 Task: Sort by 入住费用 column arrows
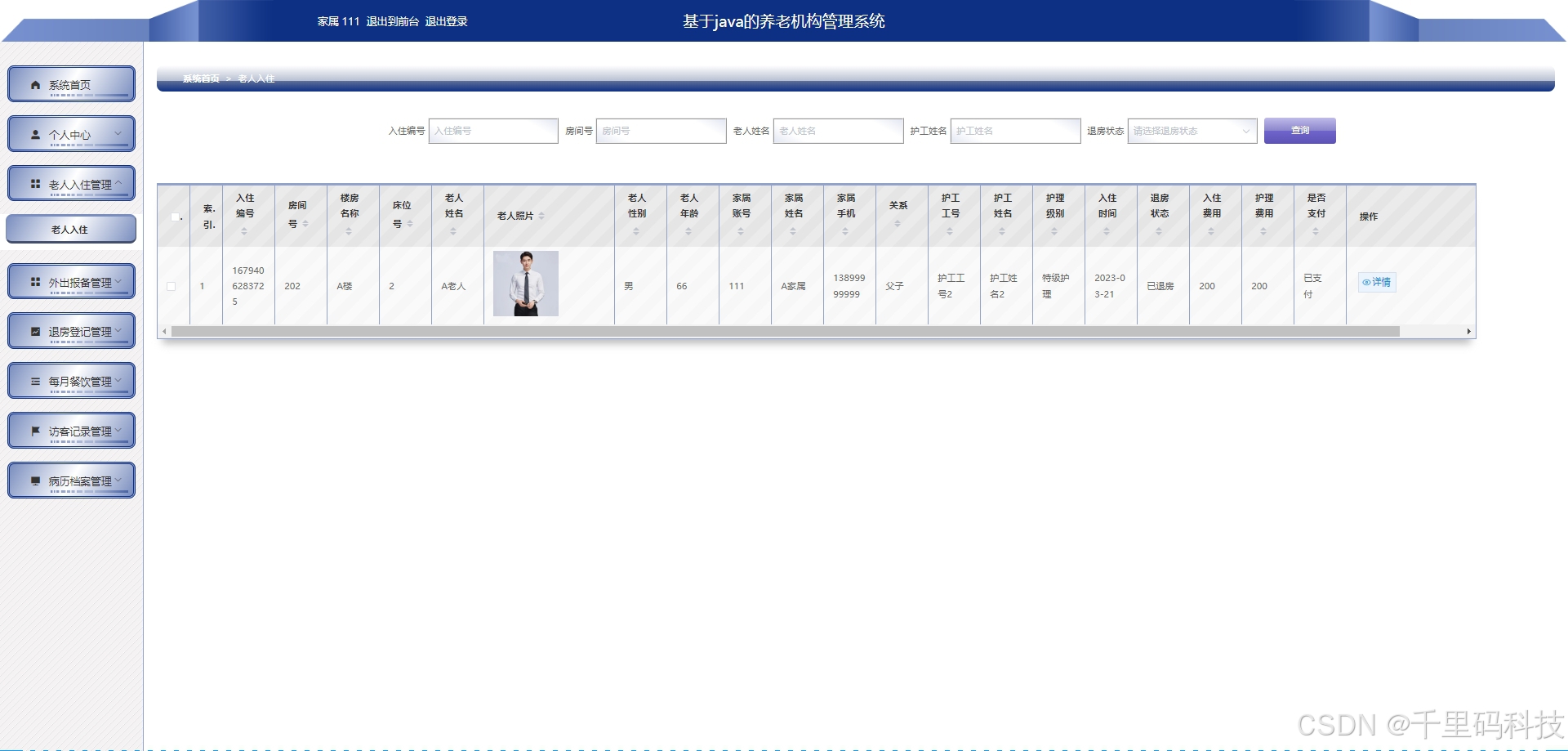pyautogui.click(x=1210, y=231)
